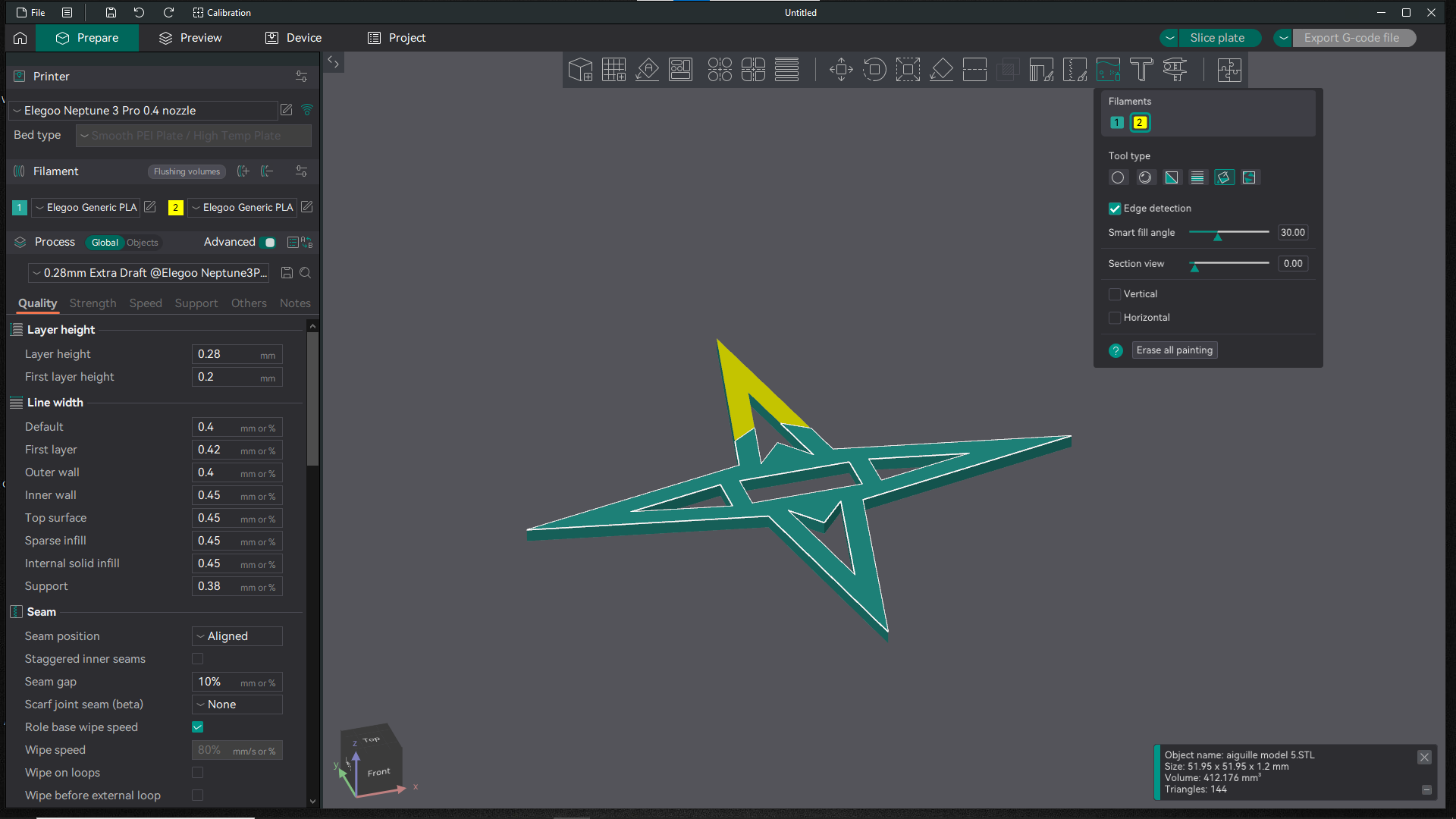Disable Edge detection

click(x=1115, y=209)
